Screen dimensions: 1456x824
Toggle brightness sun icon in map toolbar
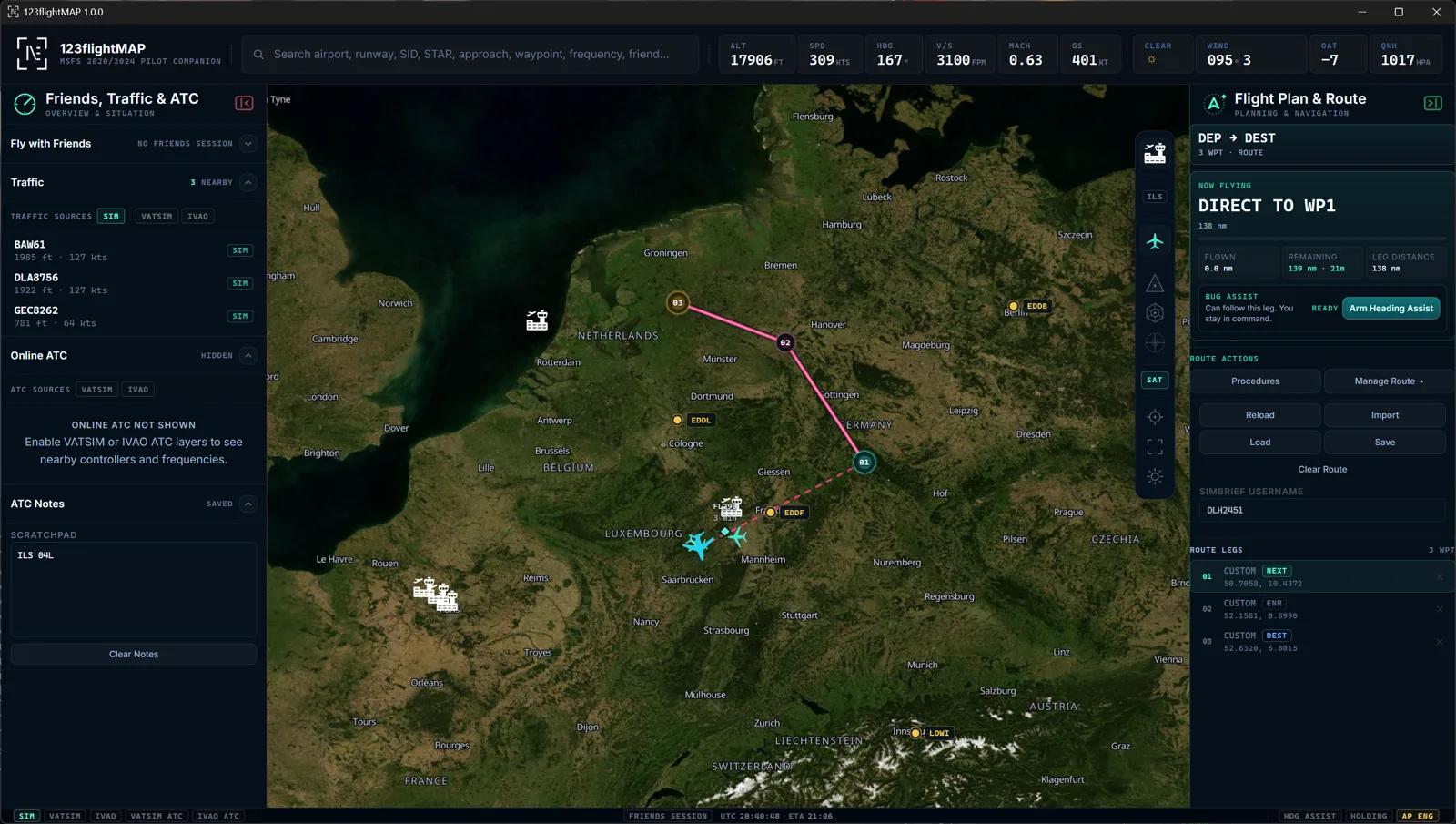[1155, 477]
